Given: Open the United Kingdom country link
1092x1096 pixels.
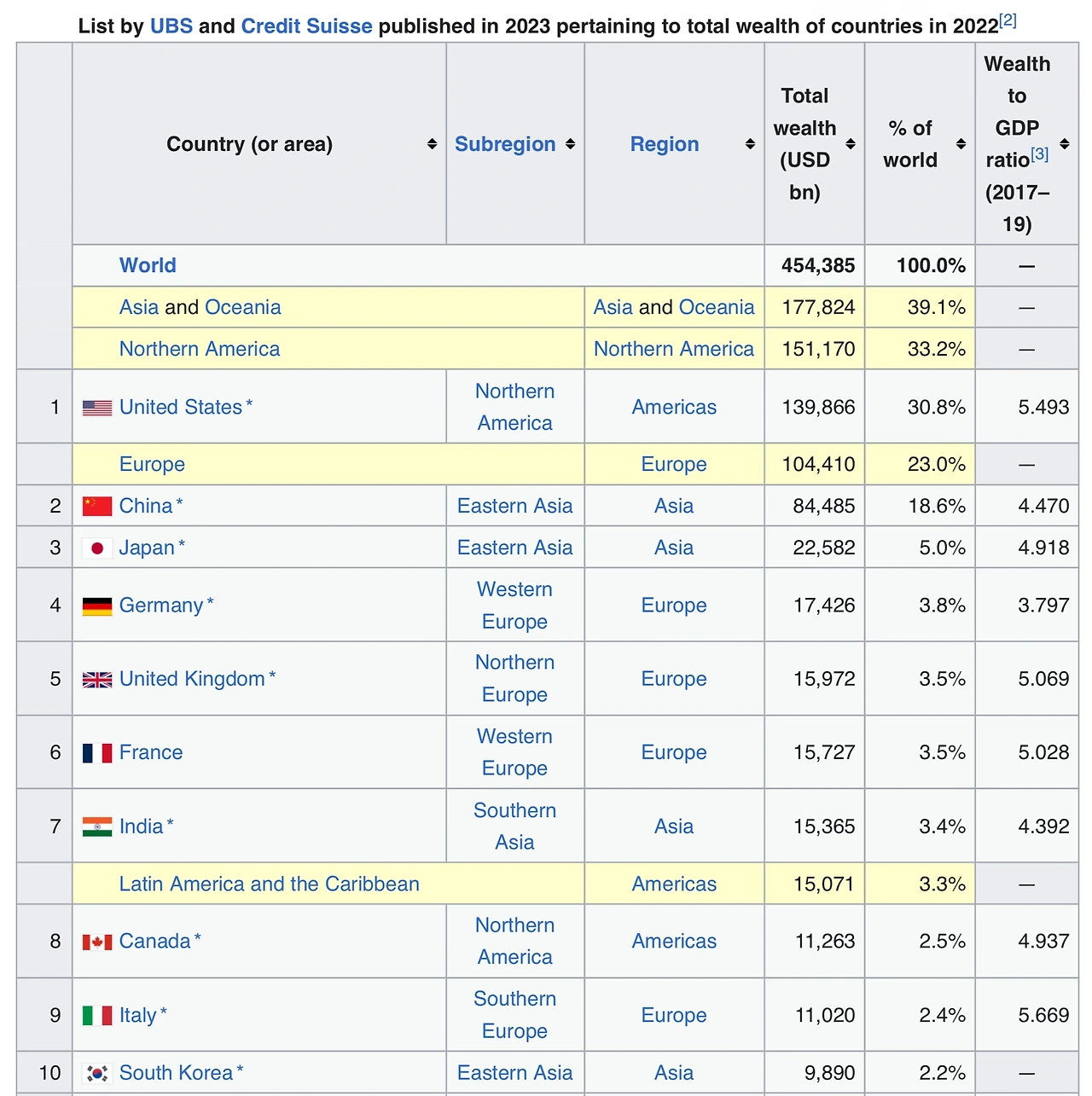Looking at the screenshot, I should 192,679.
